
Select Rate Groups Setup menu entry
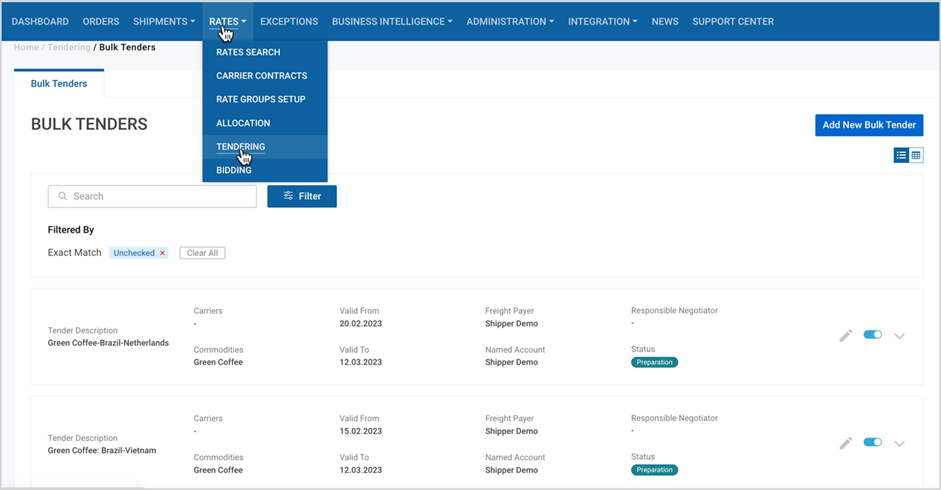point(265,99)
